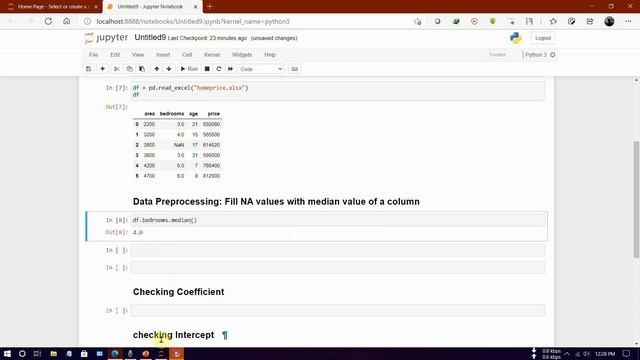Click the second empty code cell above Checking Coefficient
The width and height of the screenshot is (640, 360).
click(338, 268)
